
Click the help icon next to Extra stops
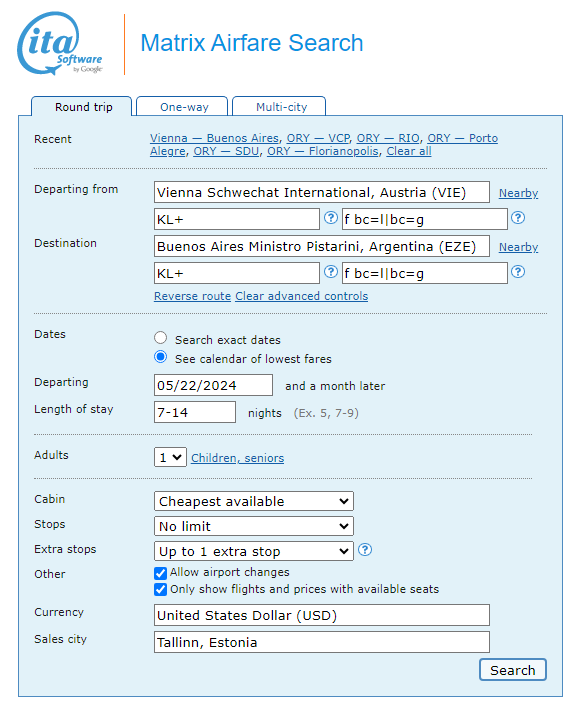tap(365, 550)
